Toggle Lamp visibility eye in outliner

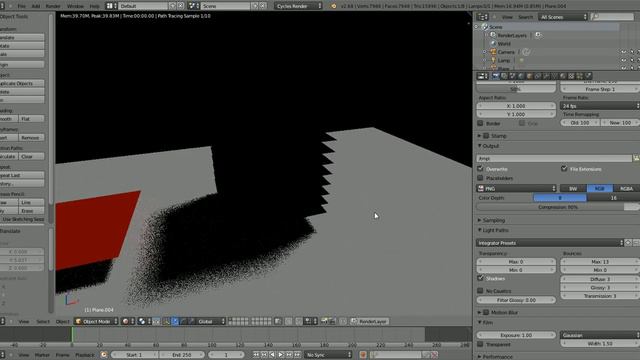click(624, 60)
